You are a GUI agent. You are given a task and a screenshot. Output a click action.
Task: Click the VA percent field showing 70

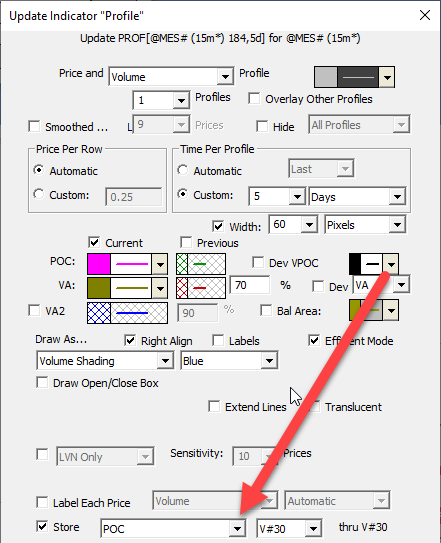tap(250, 285)
